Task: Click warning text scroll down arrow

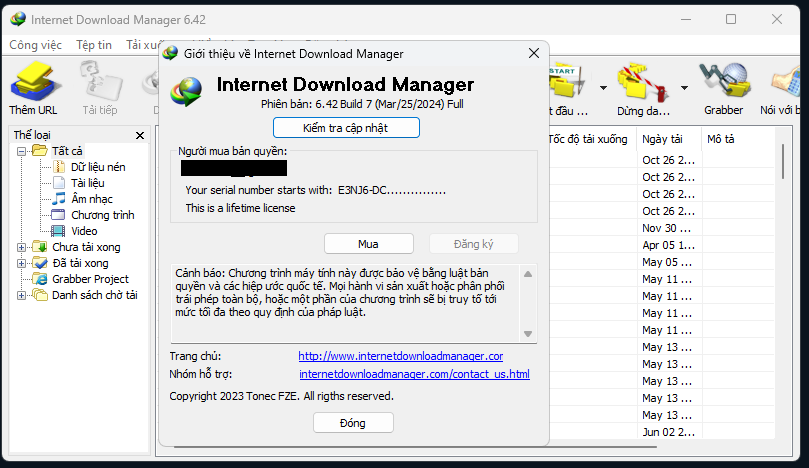Action: [528, 334]
